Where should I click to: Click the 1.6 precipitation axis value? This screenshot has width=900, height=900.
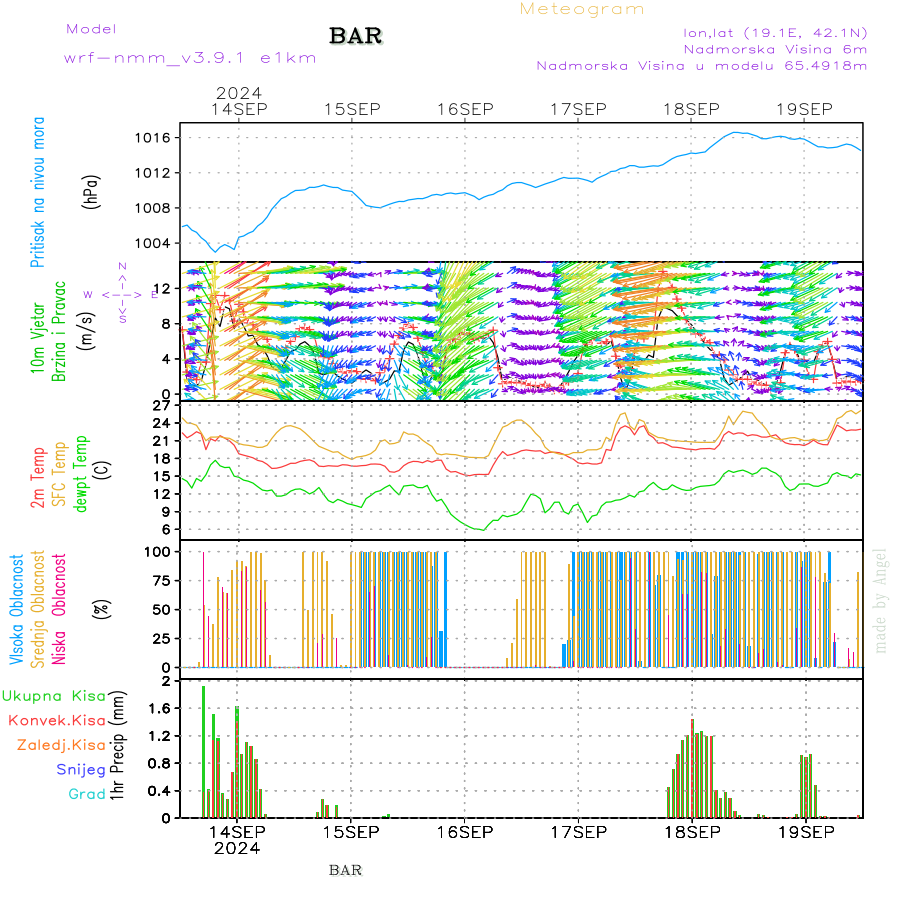point(160,709)
